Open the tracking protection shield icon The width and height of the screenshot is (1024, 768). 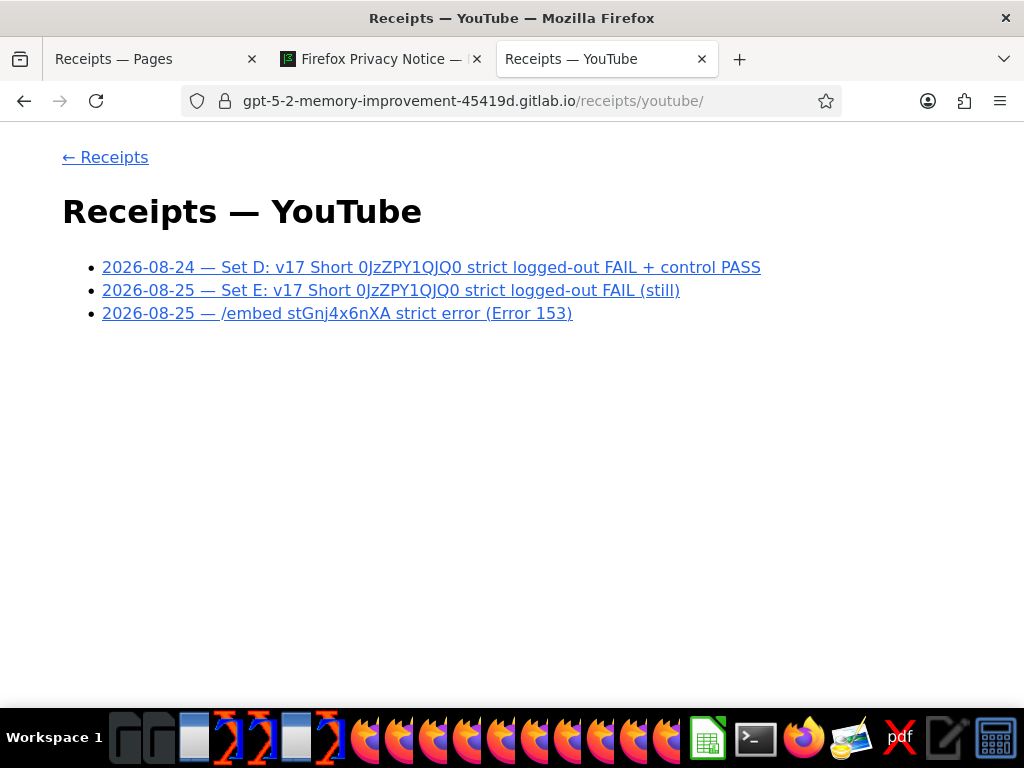coord(197,101)
